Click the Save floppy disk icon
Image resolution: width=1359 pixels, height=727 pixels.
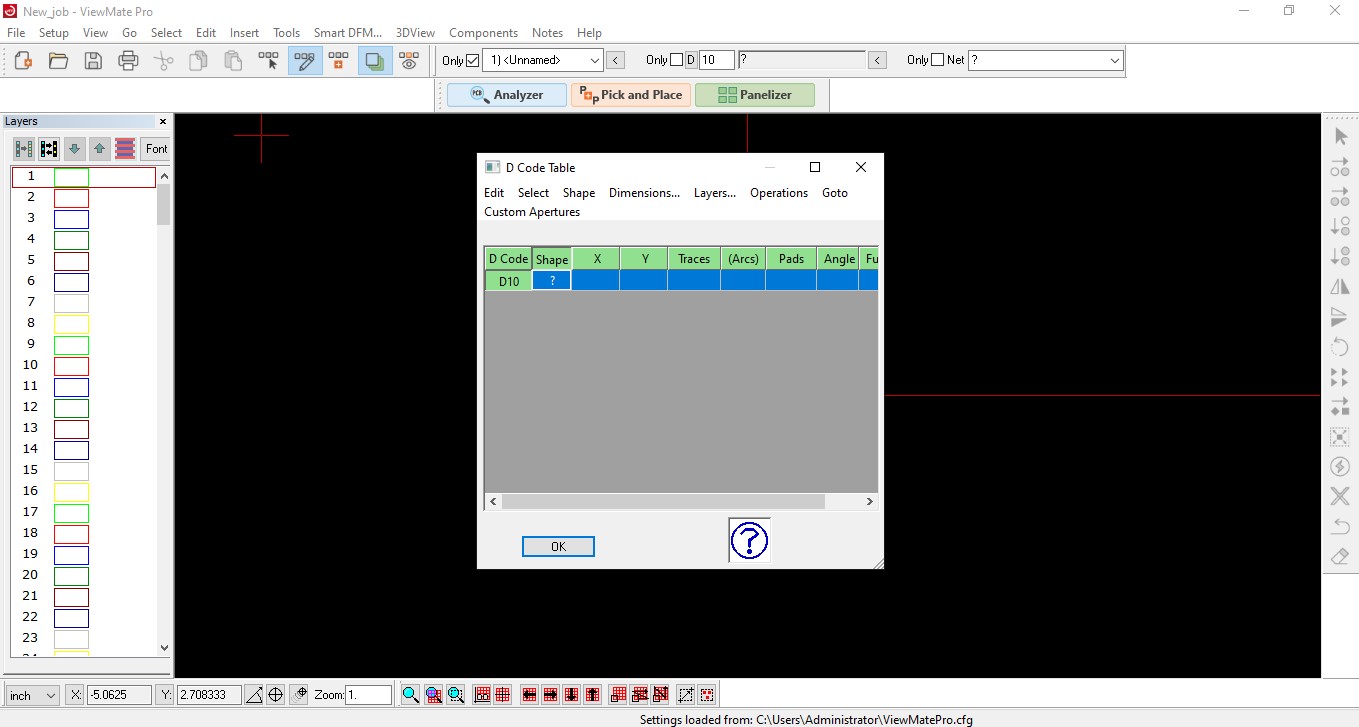point(93,61)
